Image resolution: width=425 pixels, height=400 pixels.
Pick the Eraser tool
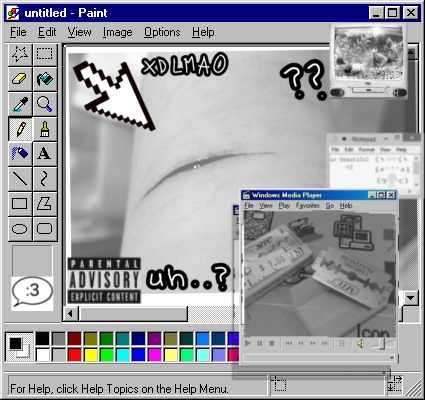point(20,79)
